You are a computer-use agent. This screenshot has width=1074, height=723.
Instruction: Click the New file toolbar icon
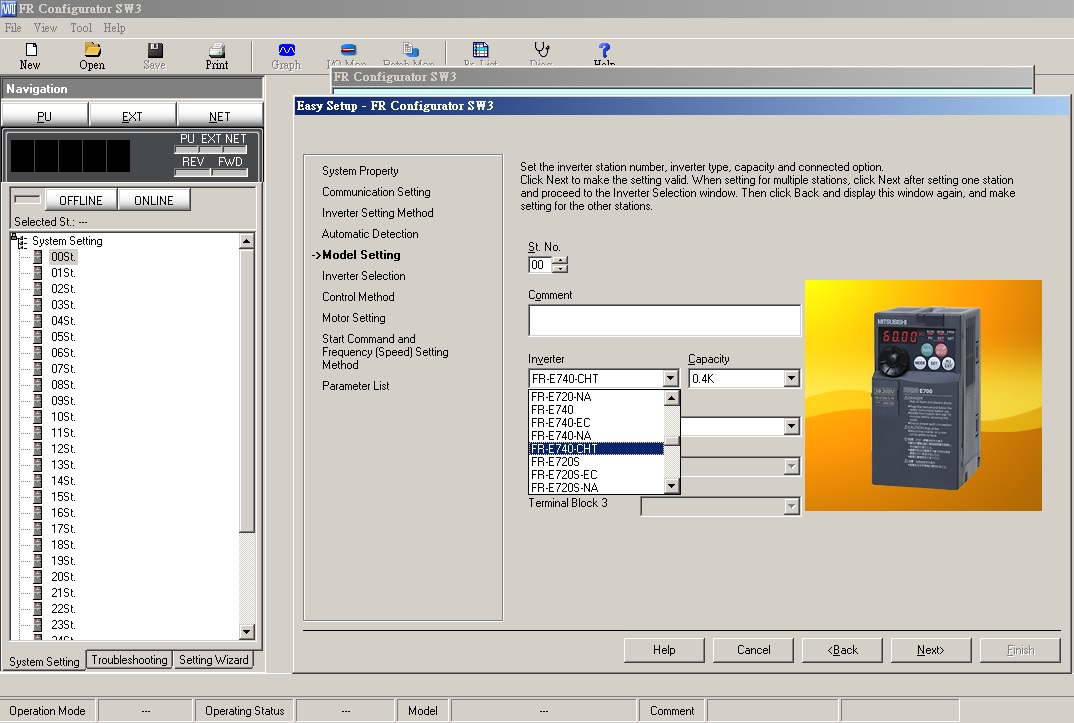[30, 50]
